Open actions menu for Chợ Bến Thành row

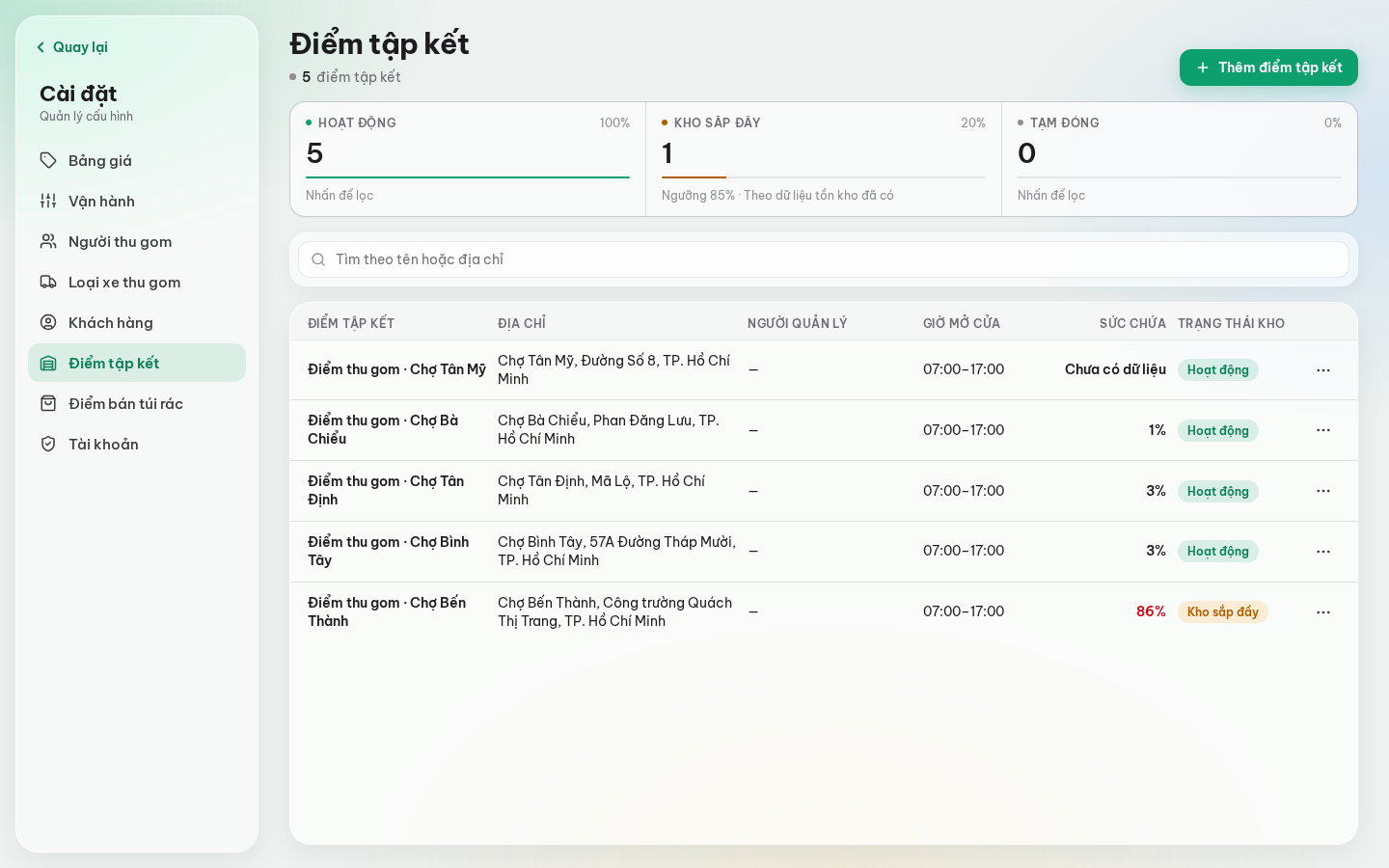1323,612
